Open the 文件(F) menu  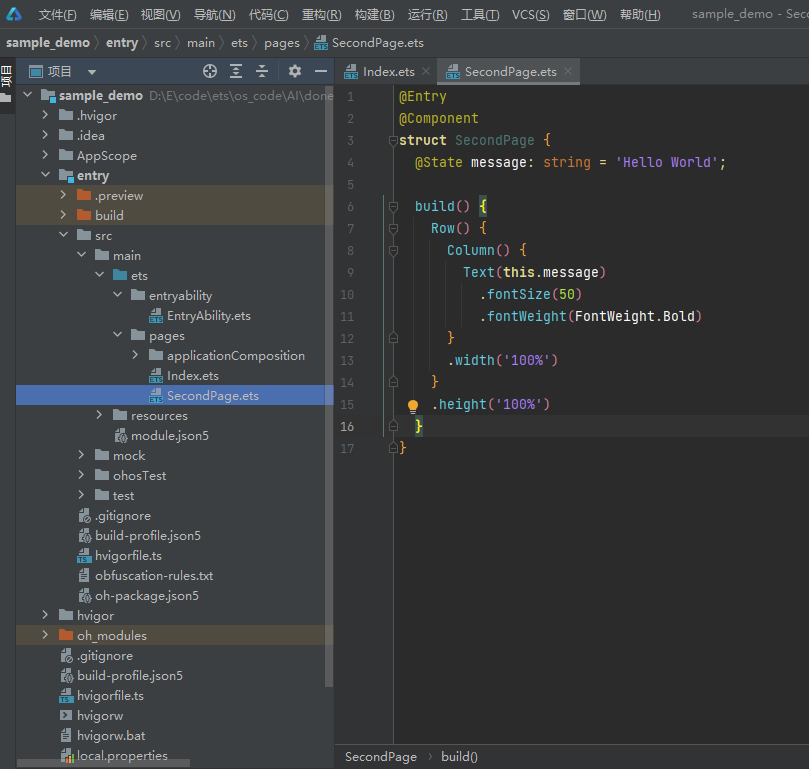(57, 14)
